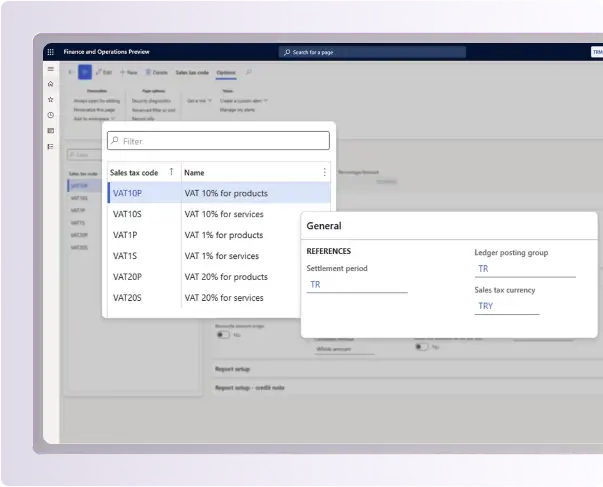Image resolution: width=603 pixels, height=487 pixels.
Task: Click the New button in action bar
Action: click(129, 72)
